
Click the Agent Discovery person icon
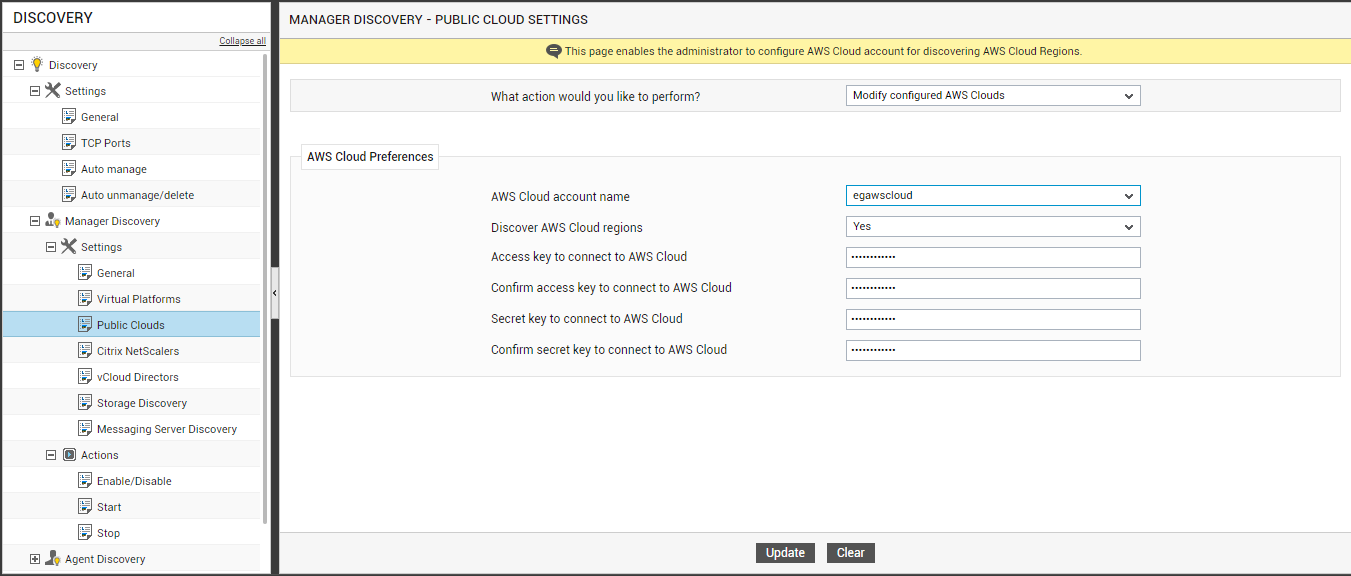[x=53, y=558]
